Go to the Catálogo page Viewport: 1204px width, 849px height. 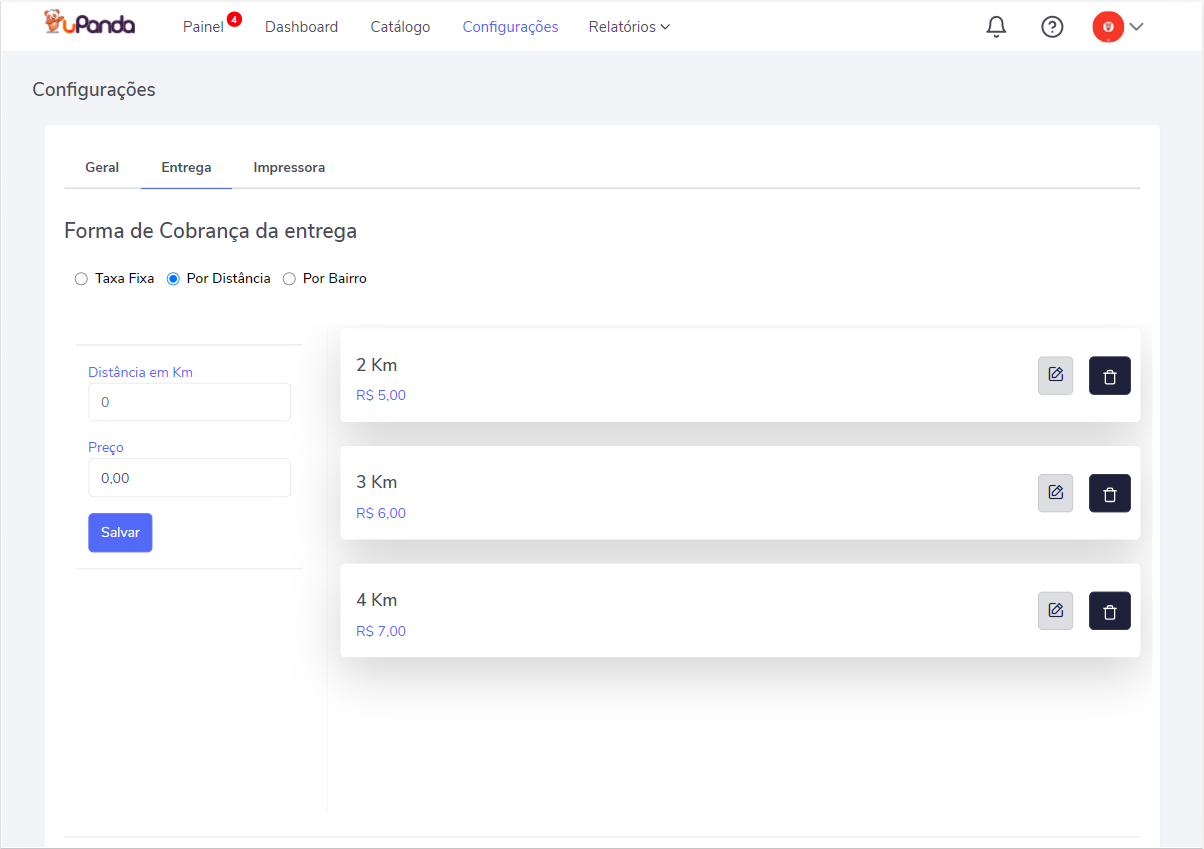click(x=400, y=27)
